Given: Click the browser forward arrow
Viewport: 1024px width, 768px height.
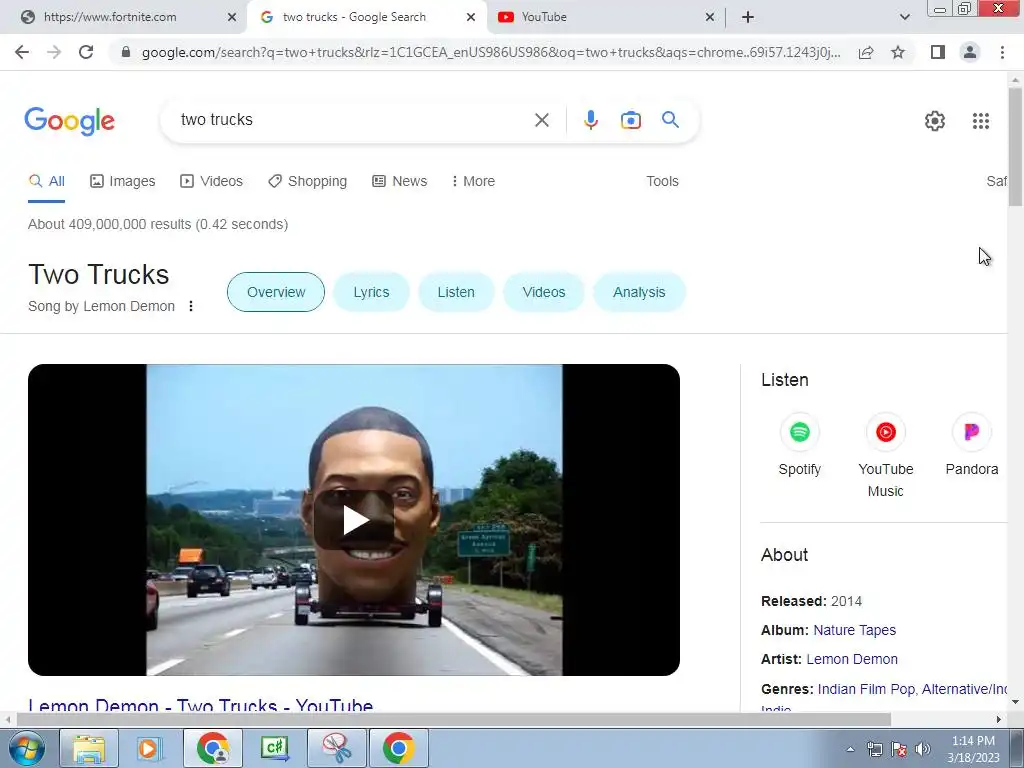Looking at the screenshot, I should [54, 52].
